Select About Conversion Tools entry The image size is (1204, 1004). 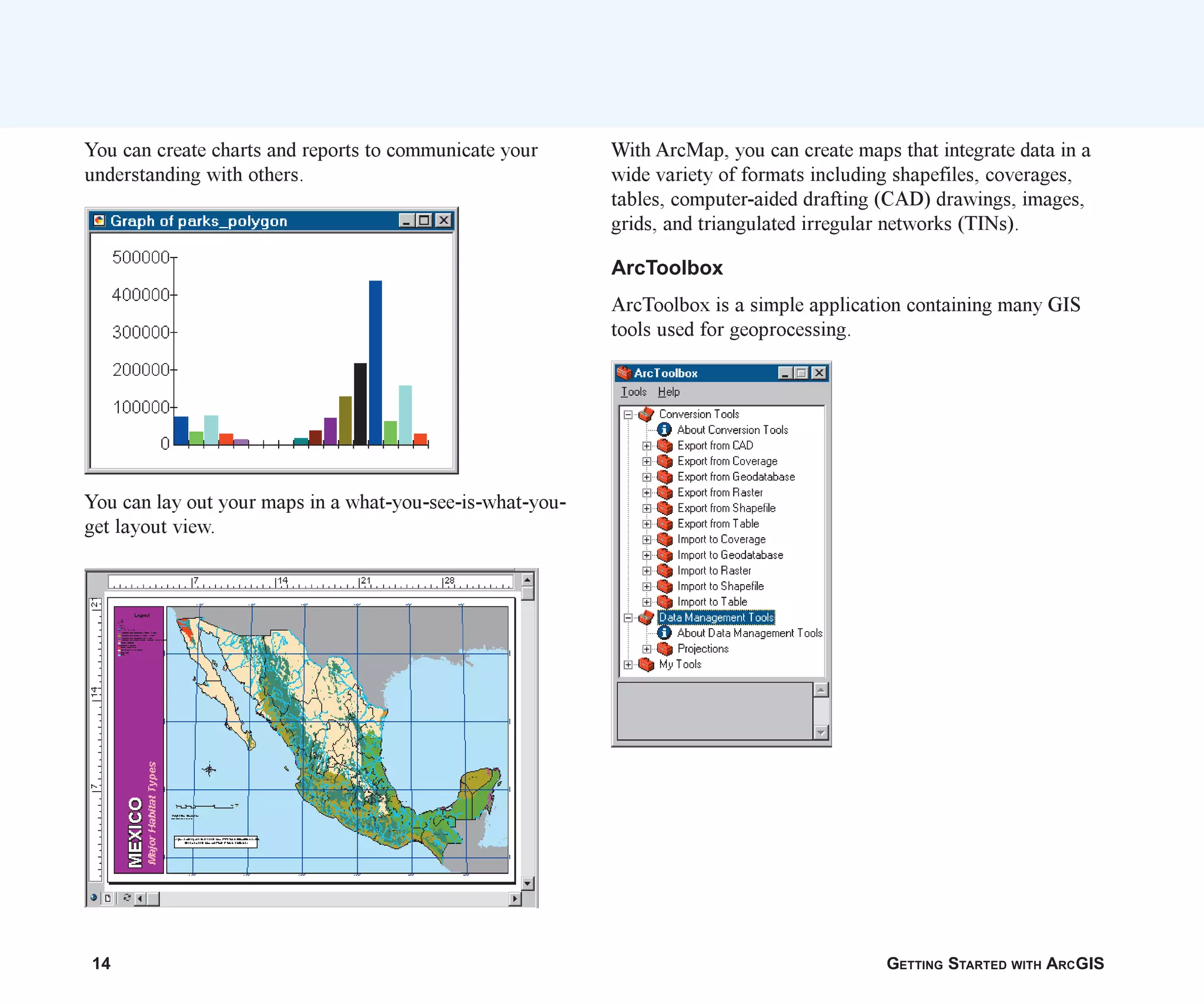pyautogui.click(x=733, y=430)
